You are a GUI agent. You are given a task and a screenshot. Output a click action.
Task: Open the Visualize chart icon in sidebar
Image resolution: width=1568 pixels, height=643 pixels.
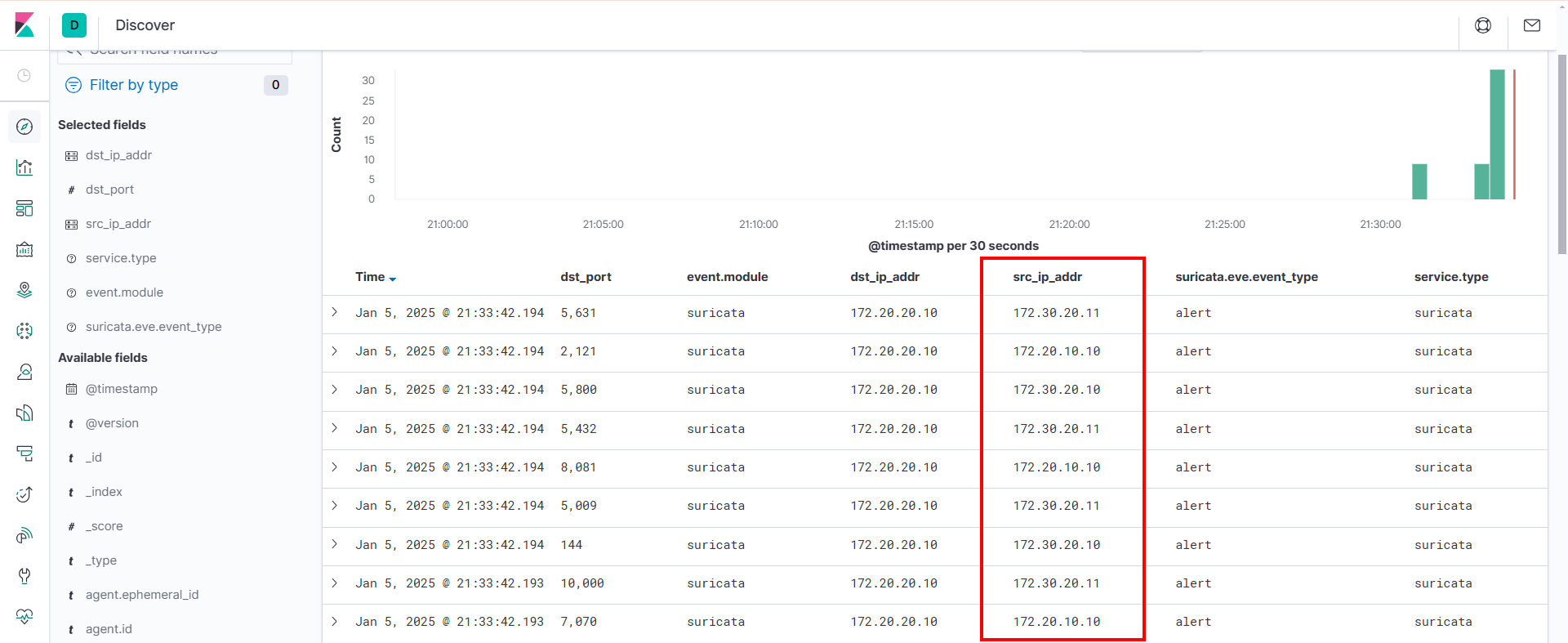tap(24, 167)
